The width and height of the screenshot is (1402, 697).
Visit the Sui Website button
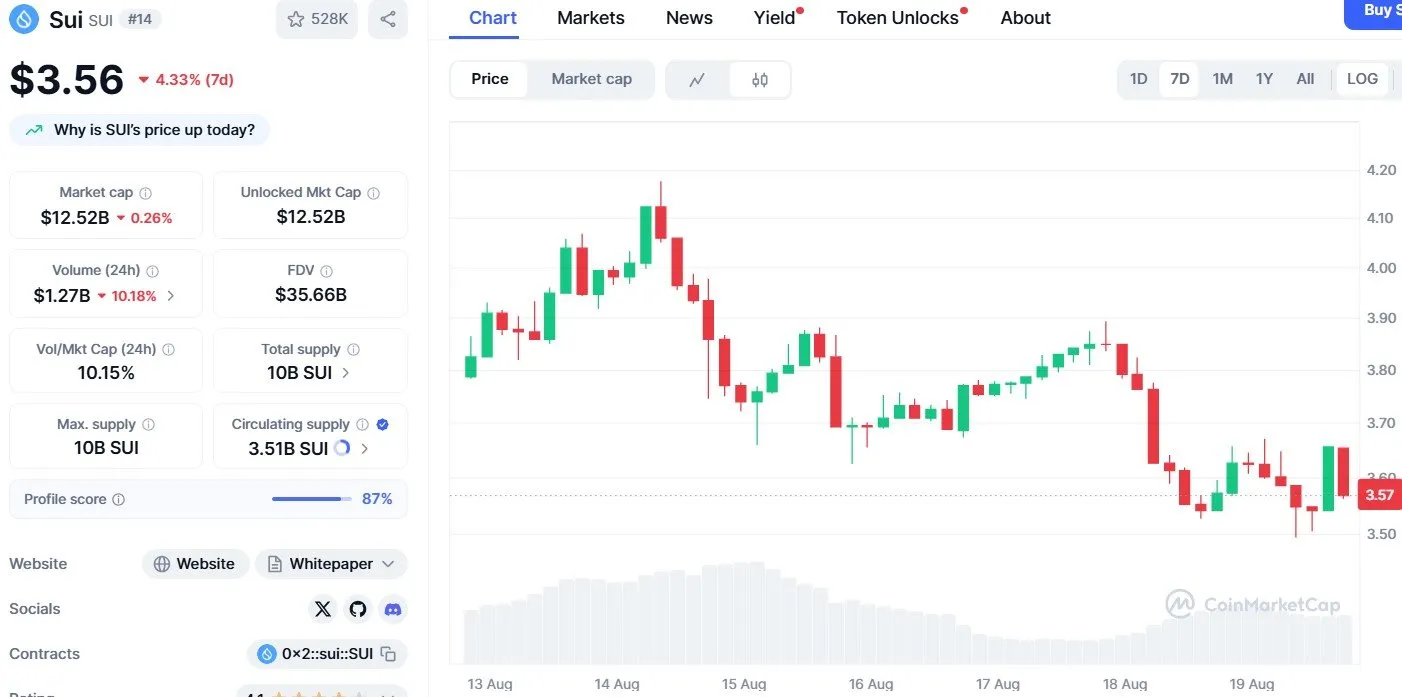point(195,563)
